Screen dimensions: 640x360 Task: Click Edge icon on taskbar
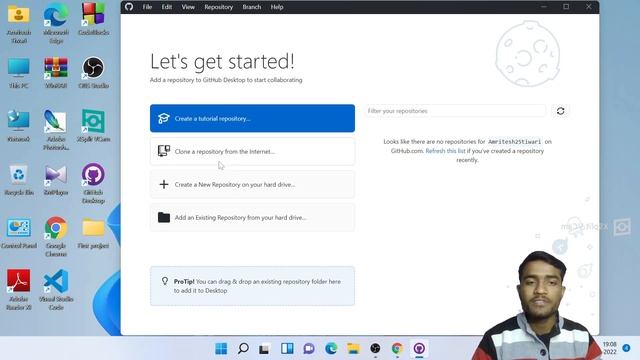tap(331, 349)
